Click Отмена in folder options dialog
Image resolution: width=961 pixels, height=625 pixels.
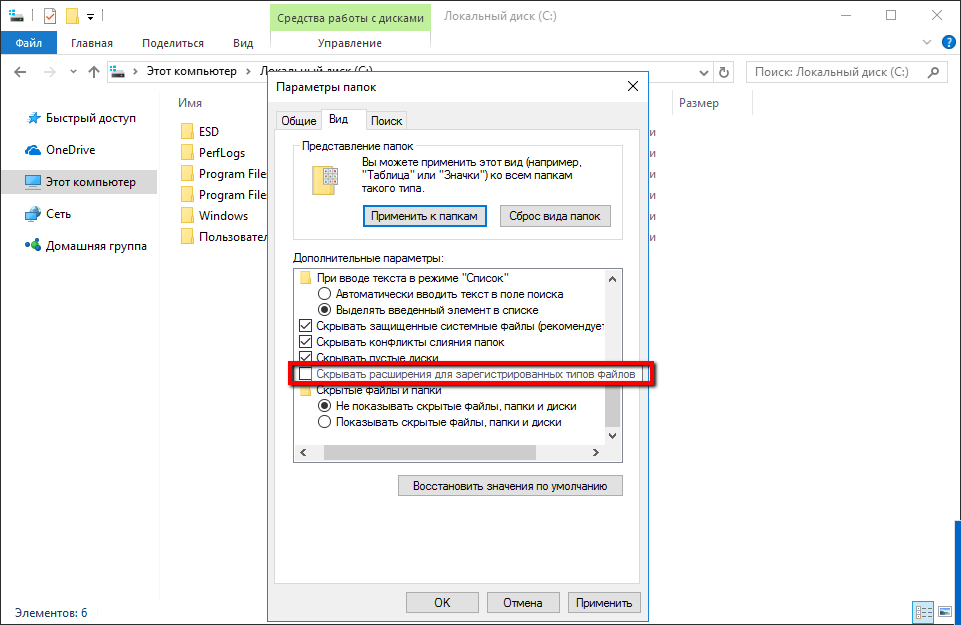pos(523,602)
